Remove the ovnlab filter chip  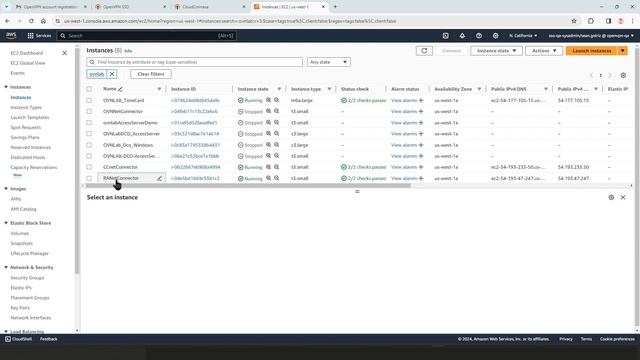(112, 74)
